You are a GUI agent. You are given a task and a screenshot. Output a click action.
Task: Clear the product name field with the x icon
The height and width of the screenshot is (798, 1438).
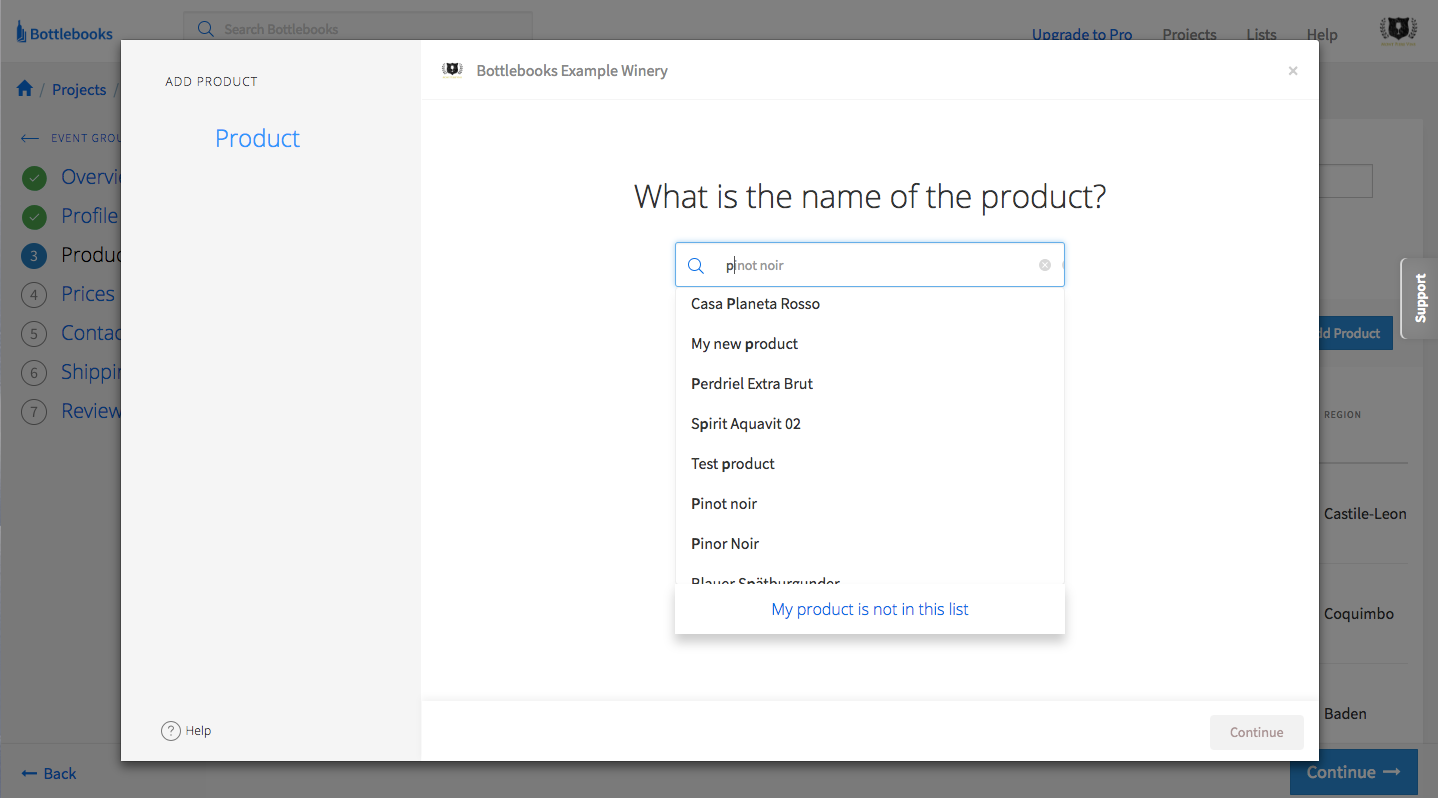click(1045, 265)
